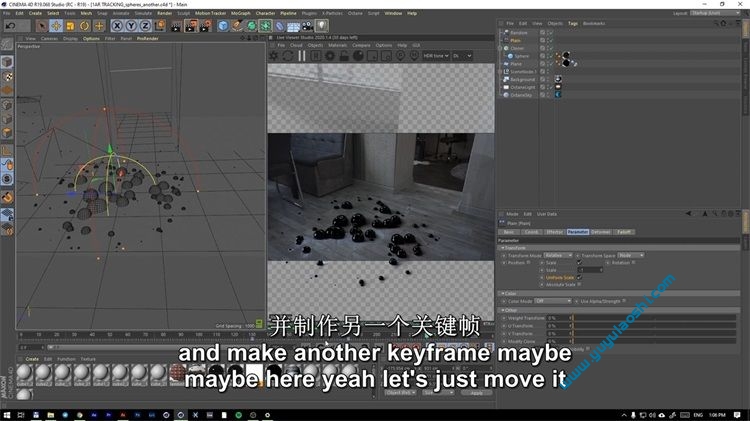Select the Random effector object

pos(518,33)
